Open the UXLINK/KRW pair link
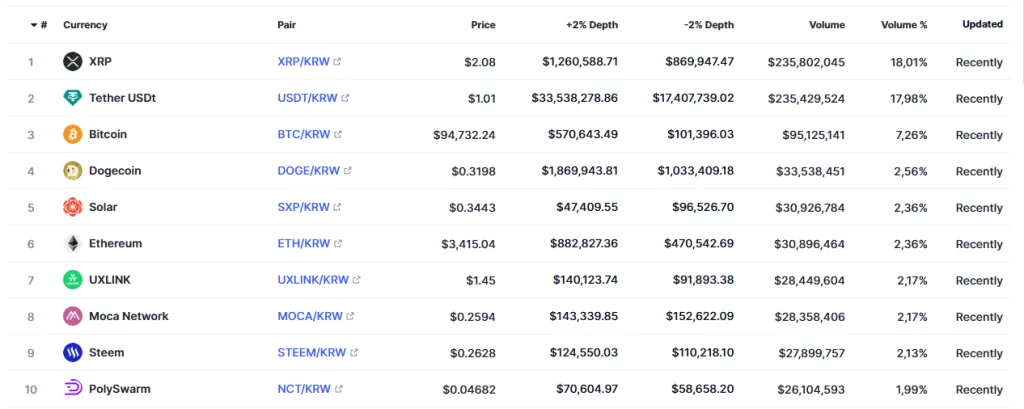The height and width of the screenshot is (409, 1024). (x=313, y=280)
